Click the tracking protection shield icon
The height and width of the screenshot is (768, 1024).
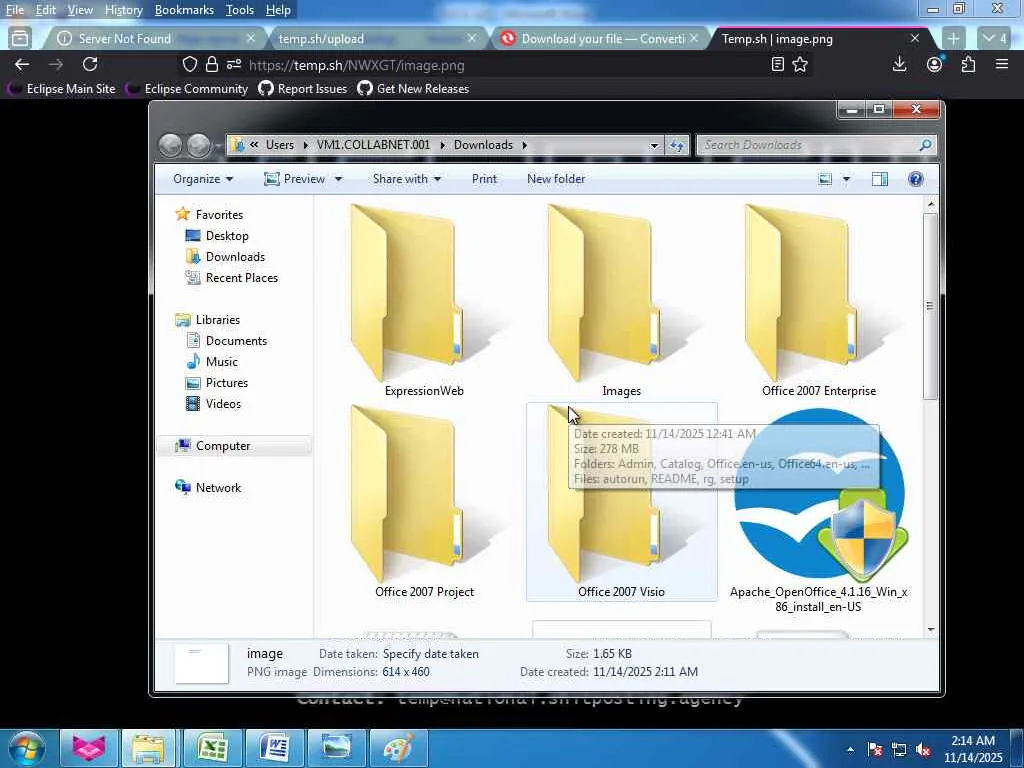point(189,64)
